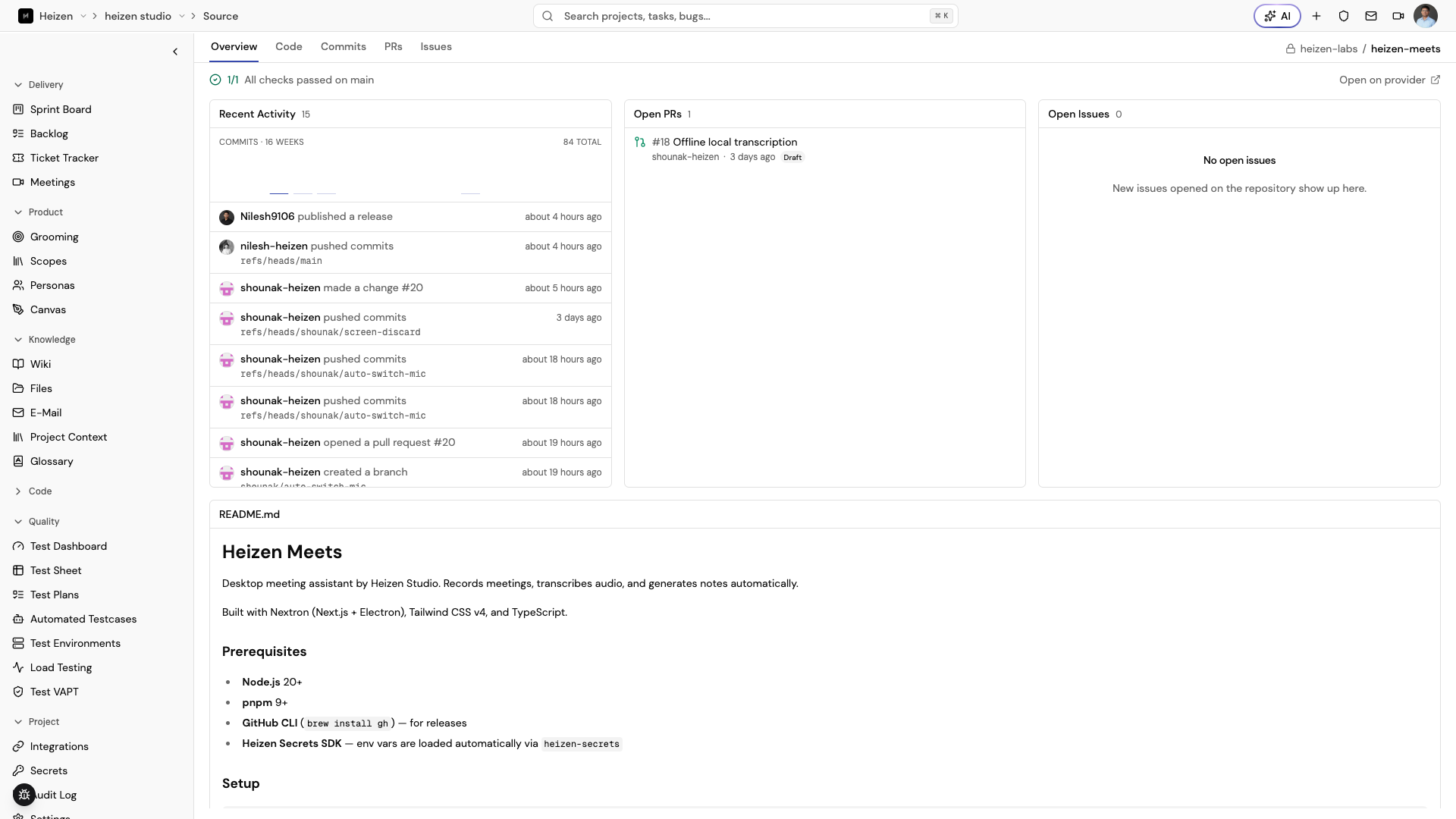Expand the Code section
This screenshot has width=1456, height=819.
pyautogui.click(x=33, y=491)
